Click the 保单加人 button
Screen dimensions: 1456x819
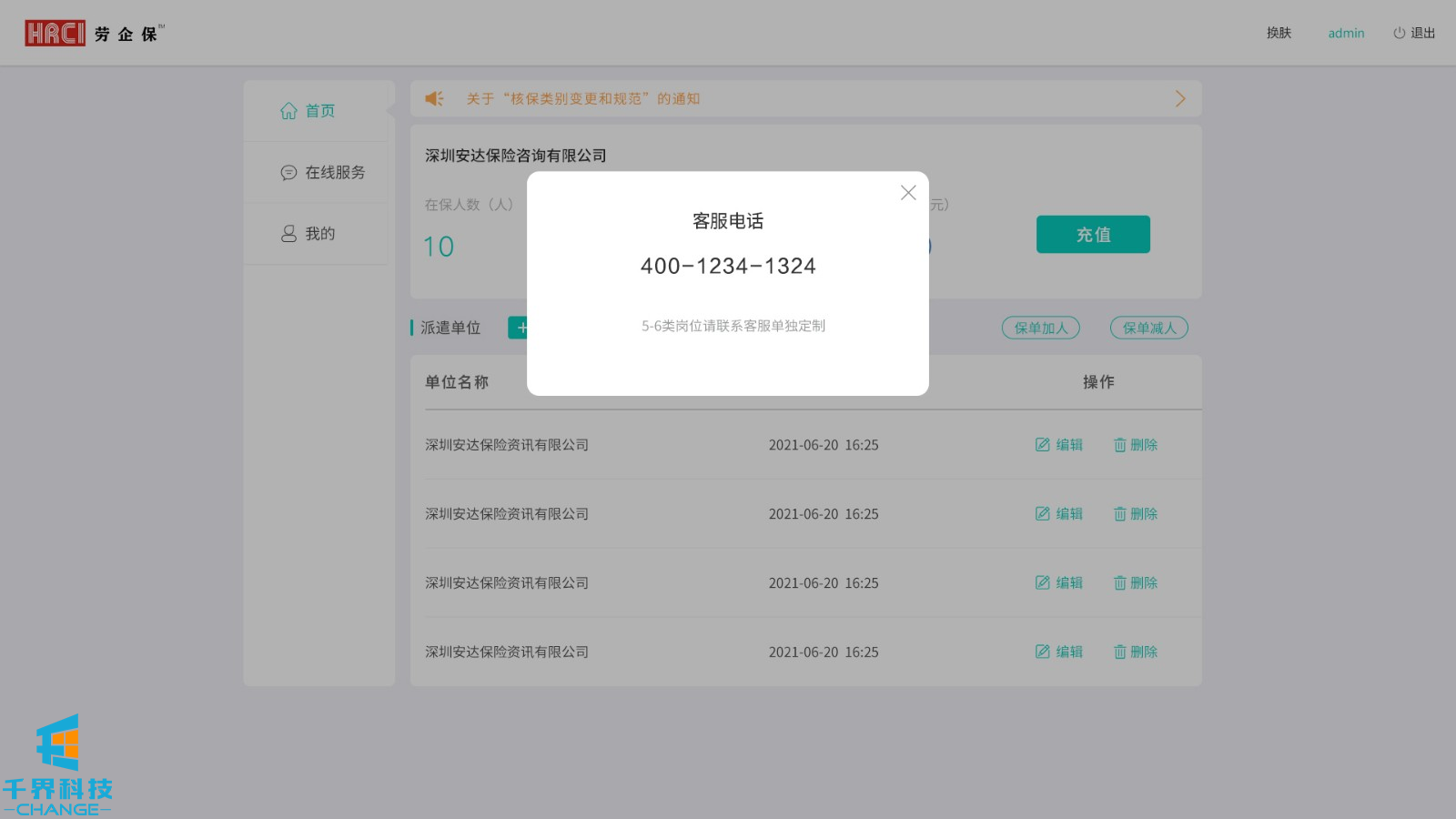[1040, 328]
